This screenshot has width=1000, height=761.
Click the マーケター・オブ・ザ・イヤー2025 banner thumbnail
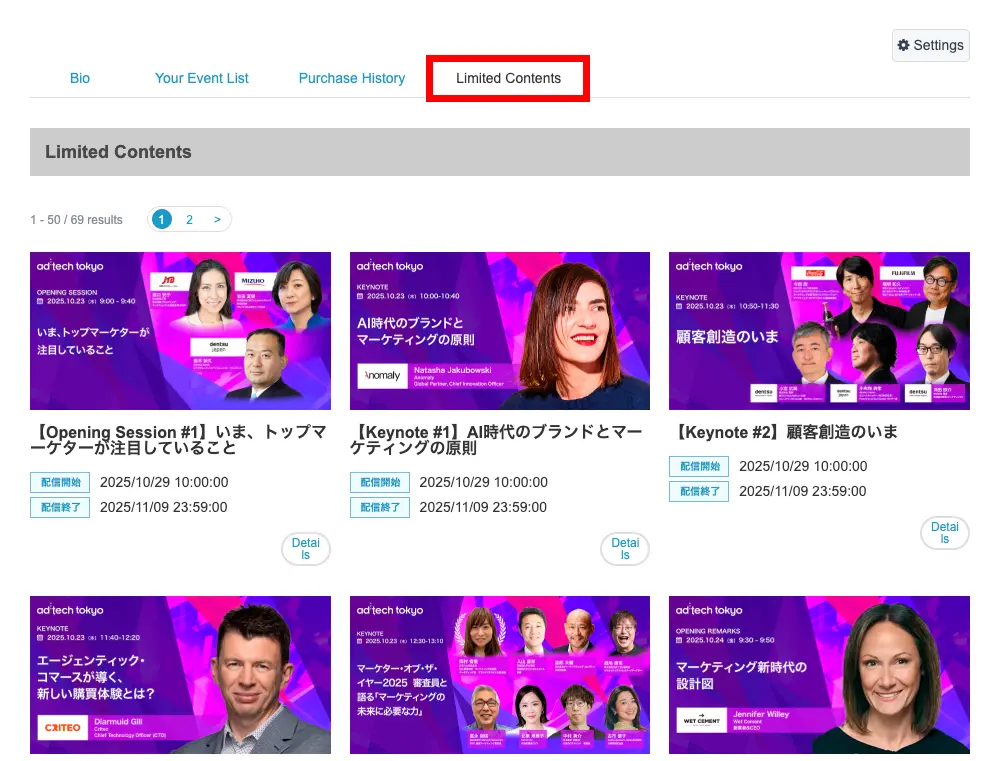(500, 674)
